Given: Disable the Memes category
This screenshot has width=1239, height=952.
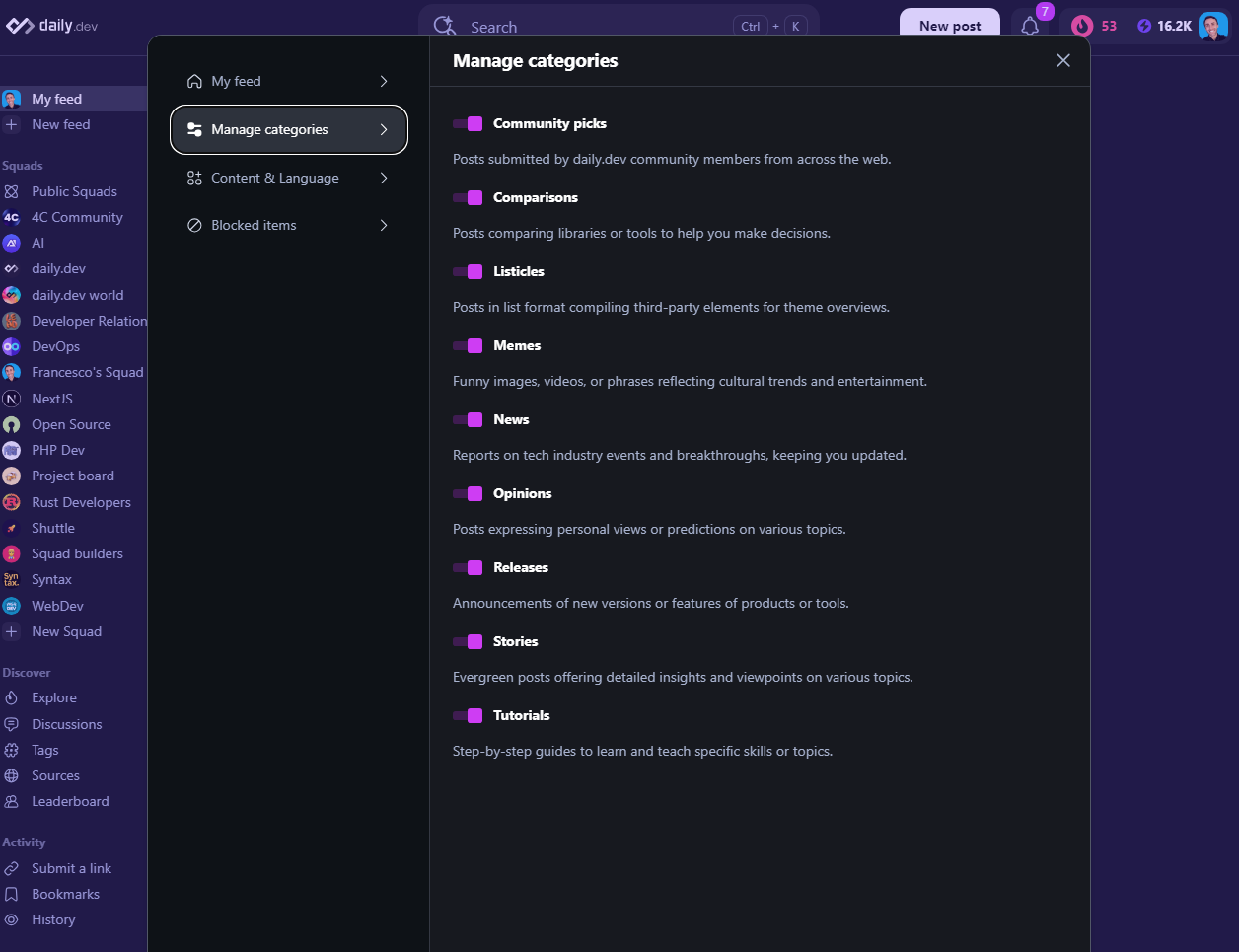Looking at the screenshot, I should pyautogui.click(x=468, y=345).
